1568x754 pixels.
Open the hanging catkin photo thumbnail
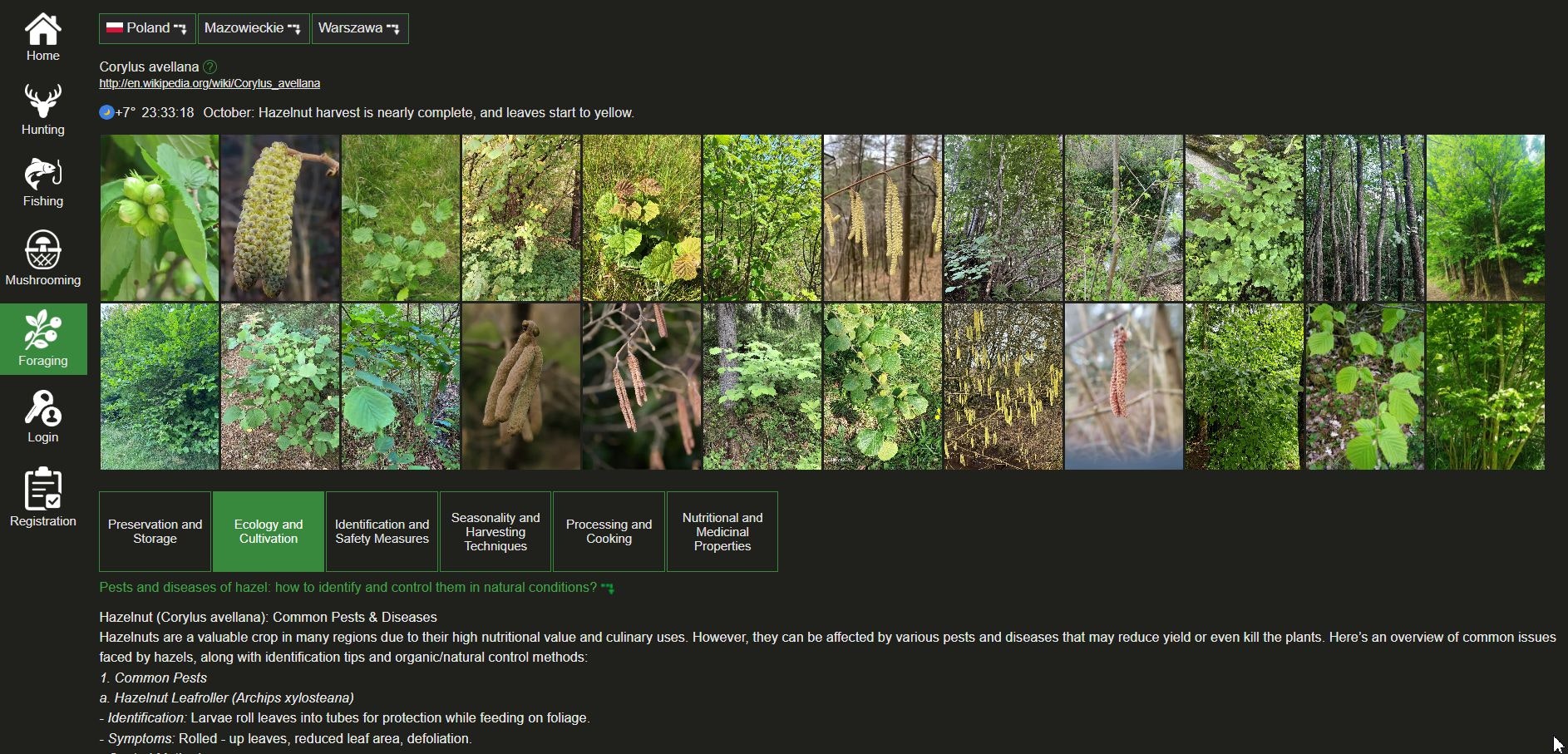click(280, 218)
